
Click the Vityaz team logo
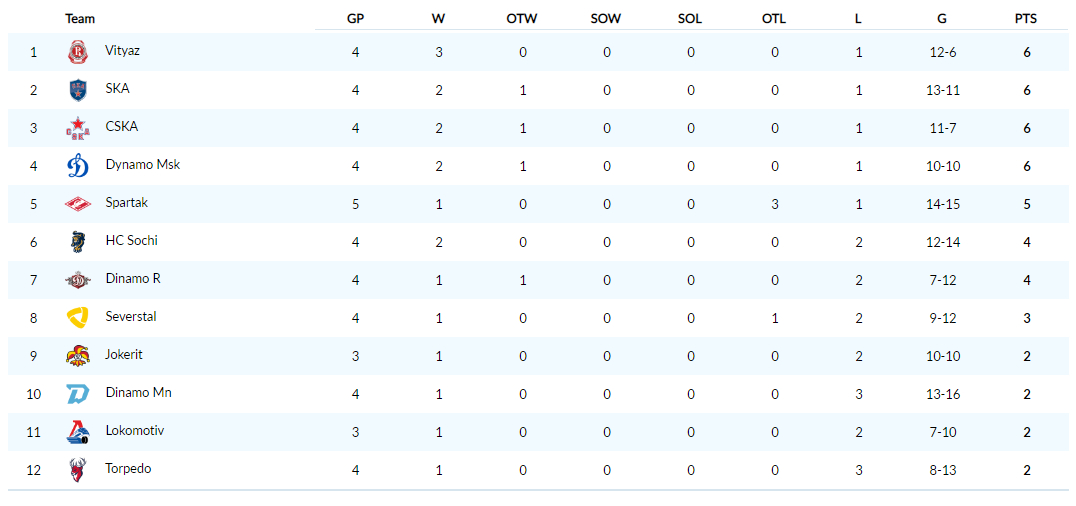78,52
